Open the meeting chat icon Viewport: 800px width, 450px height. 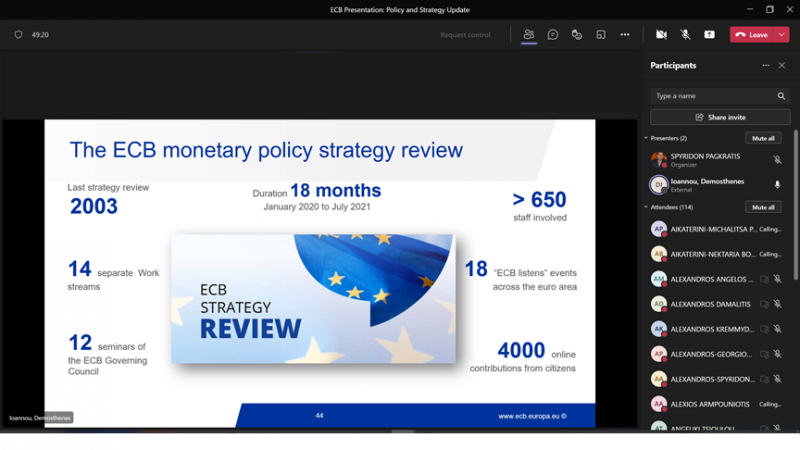coord(553,35)
